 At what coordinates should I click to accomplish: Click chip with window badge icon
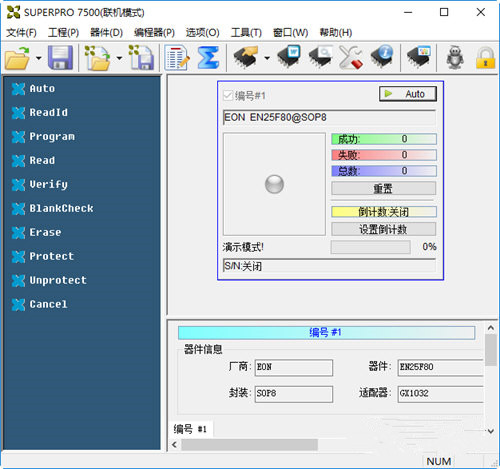pyautogui.click(x=419, y=57)
